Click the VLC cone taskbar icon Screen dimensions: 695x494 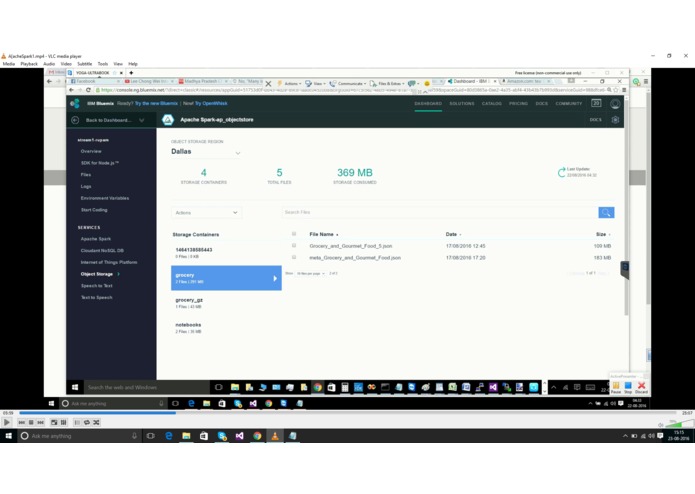point(275,436)
